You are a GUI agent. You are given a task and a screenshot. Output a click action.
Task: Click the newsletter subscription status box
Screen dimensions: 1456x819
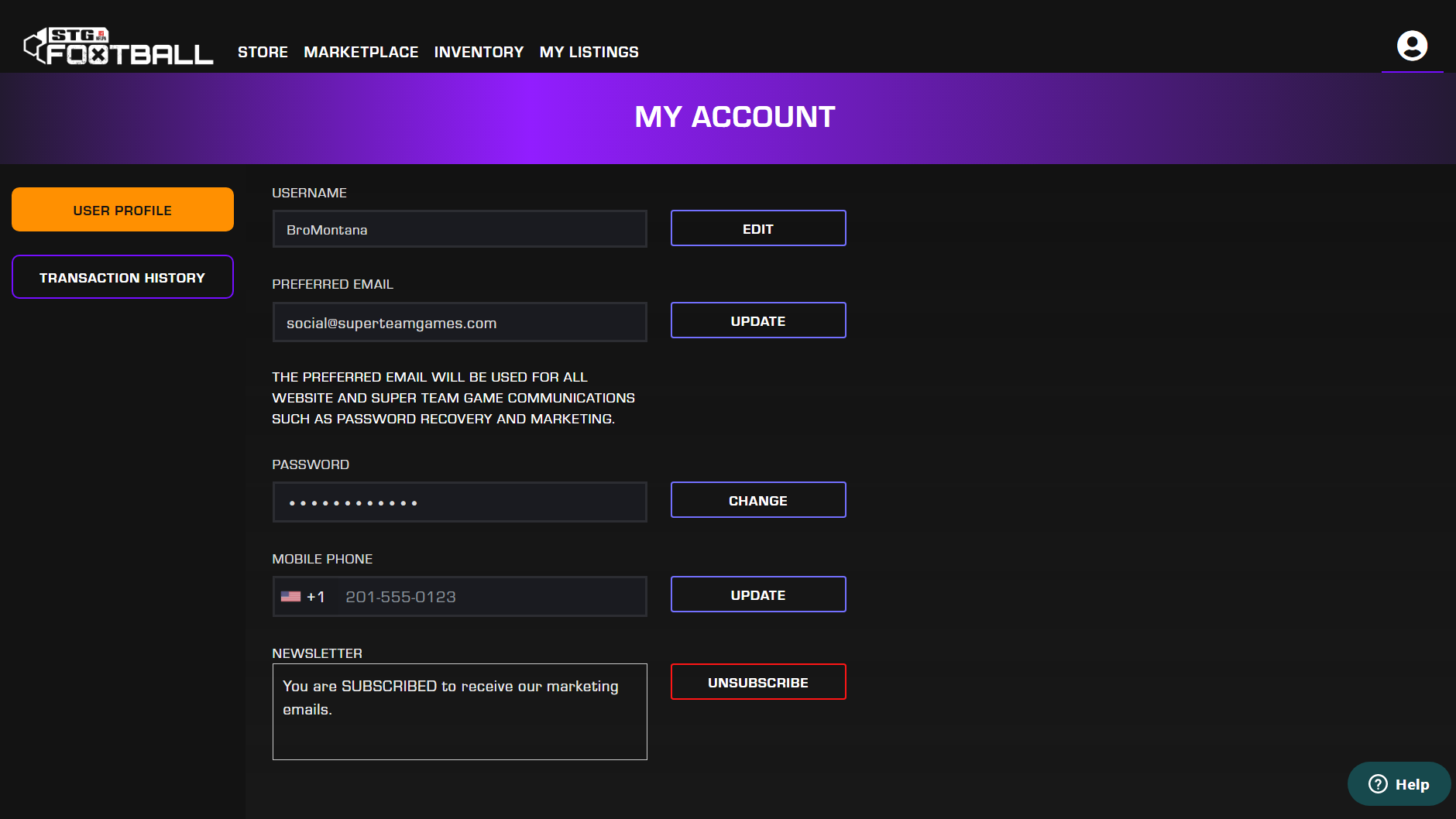click(x=459, y=711)
